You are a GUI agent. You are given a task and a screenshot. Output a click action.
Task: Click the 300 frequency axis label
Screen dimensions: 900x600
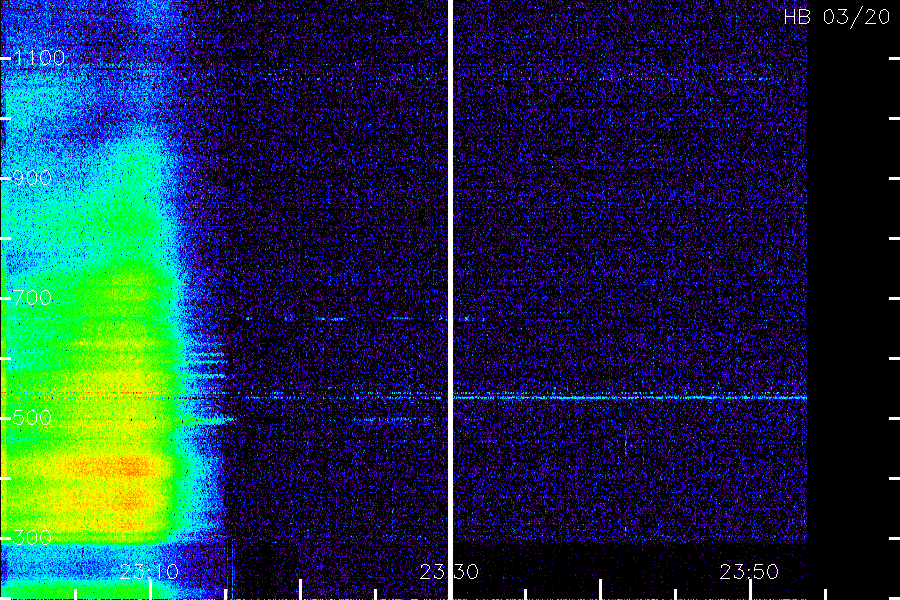[32, 538]
